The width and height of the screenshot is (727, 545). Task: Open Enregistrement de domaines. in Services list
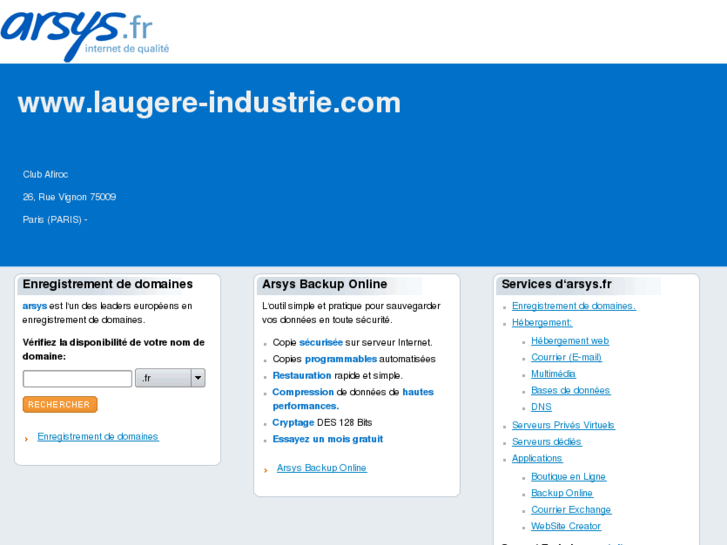[574, 306]
